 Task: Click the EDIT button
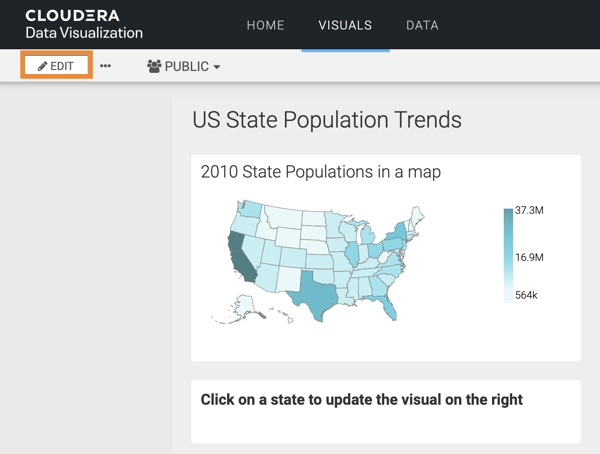coord(57,66)
